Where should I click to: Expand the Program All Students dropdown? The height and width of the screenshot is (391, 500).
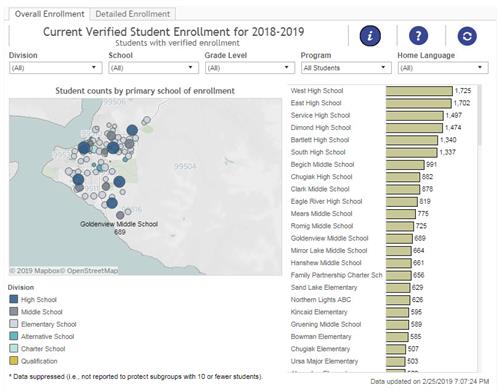click(346, 68)
